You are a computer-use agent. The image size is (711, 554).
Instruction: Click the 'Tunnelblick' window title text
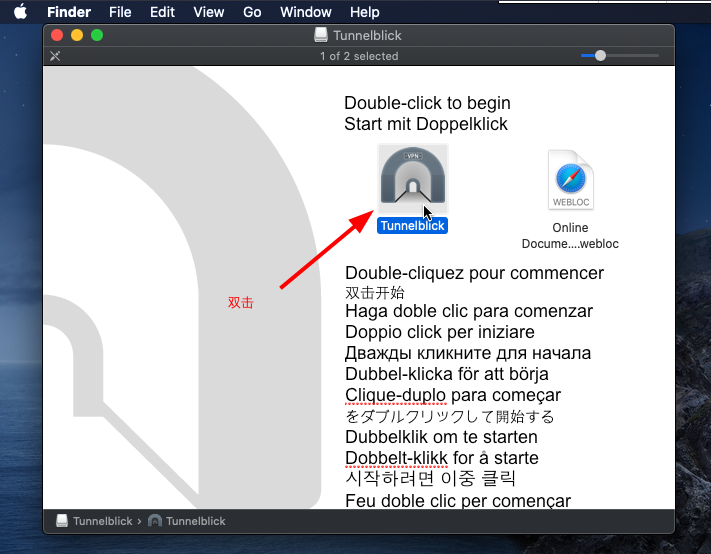click(x=367, y=35)
